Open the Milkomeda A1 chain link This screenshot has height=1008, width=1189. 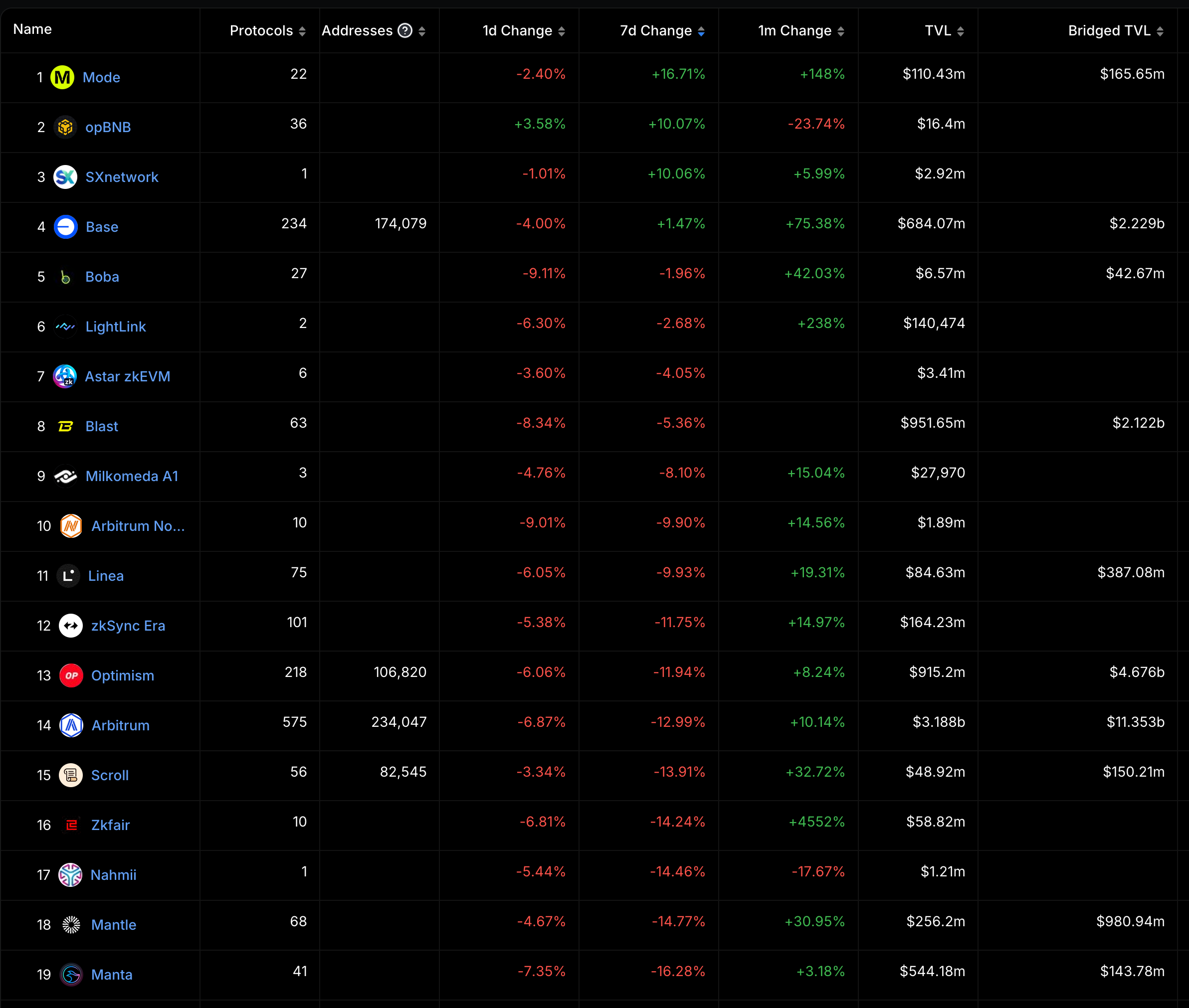[132, 476]
